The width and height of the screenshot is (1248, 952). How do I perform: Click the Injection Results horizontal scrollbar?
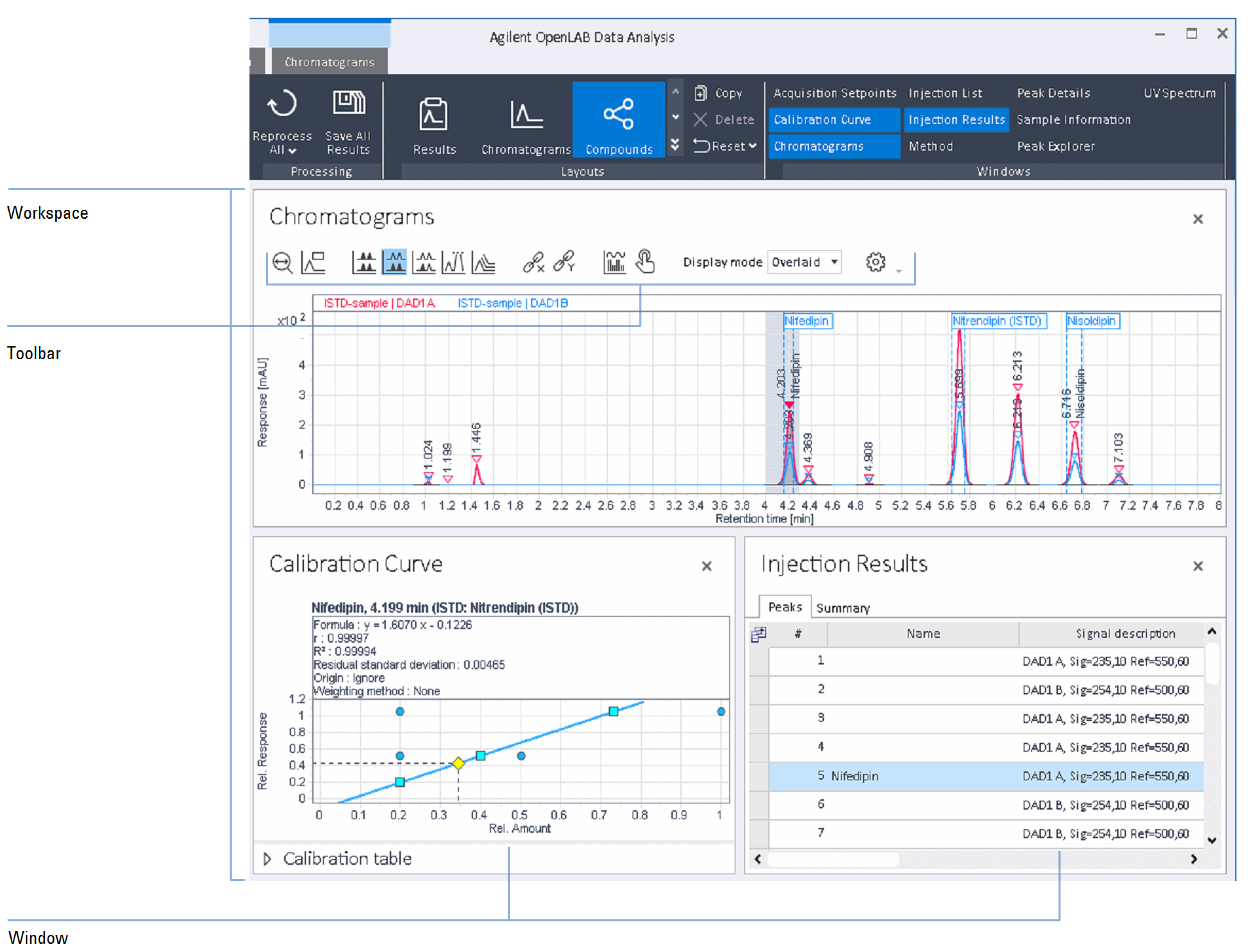point(832,859)
